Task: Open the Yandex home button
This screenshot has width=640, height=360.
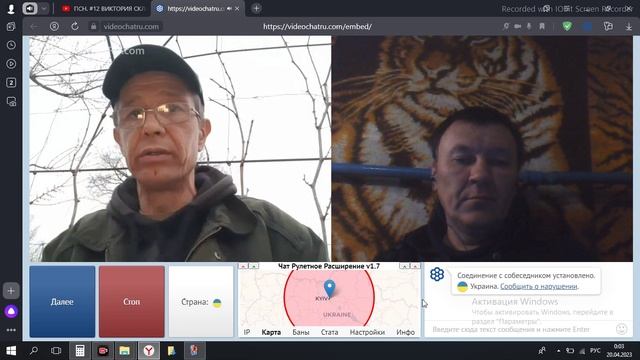Action: pyautogui.click(x=54, y=27)
